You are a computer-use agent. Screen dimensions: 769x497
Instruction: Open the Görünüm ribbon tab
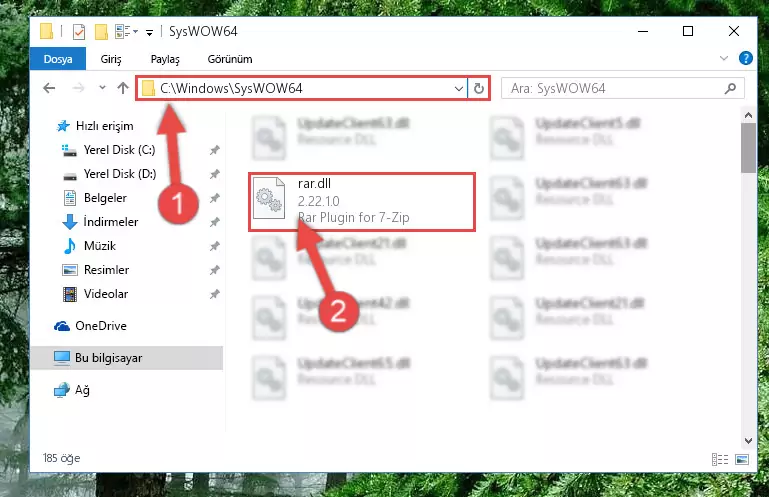coord(230,59)
